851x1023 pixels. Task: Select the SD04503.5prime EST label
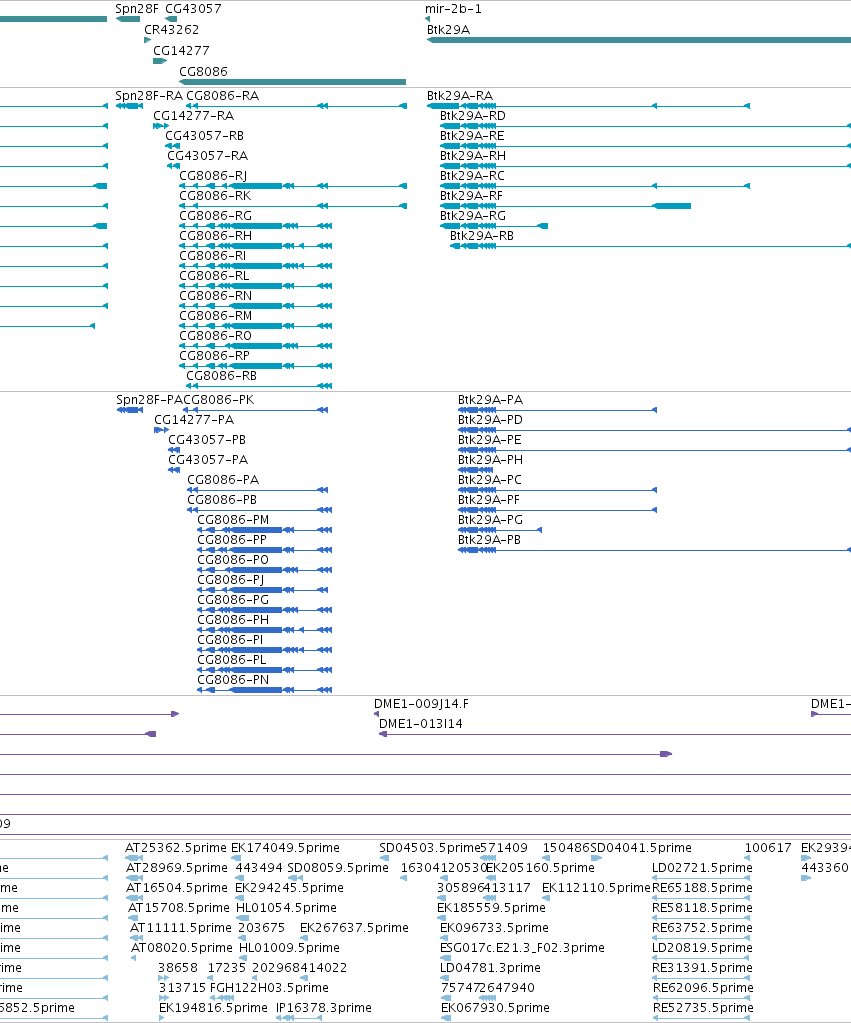coord(429,848)
